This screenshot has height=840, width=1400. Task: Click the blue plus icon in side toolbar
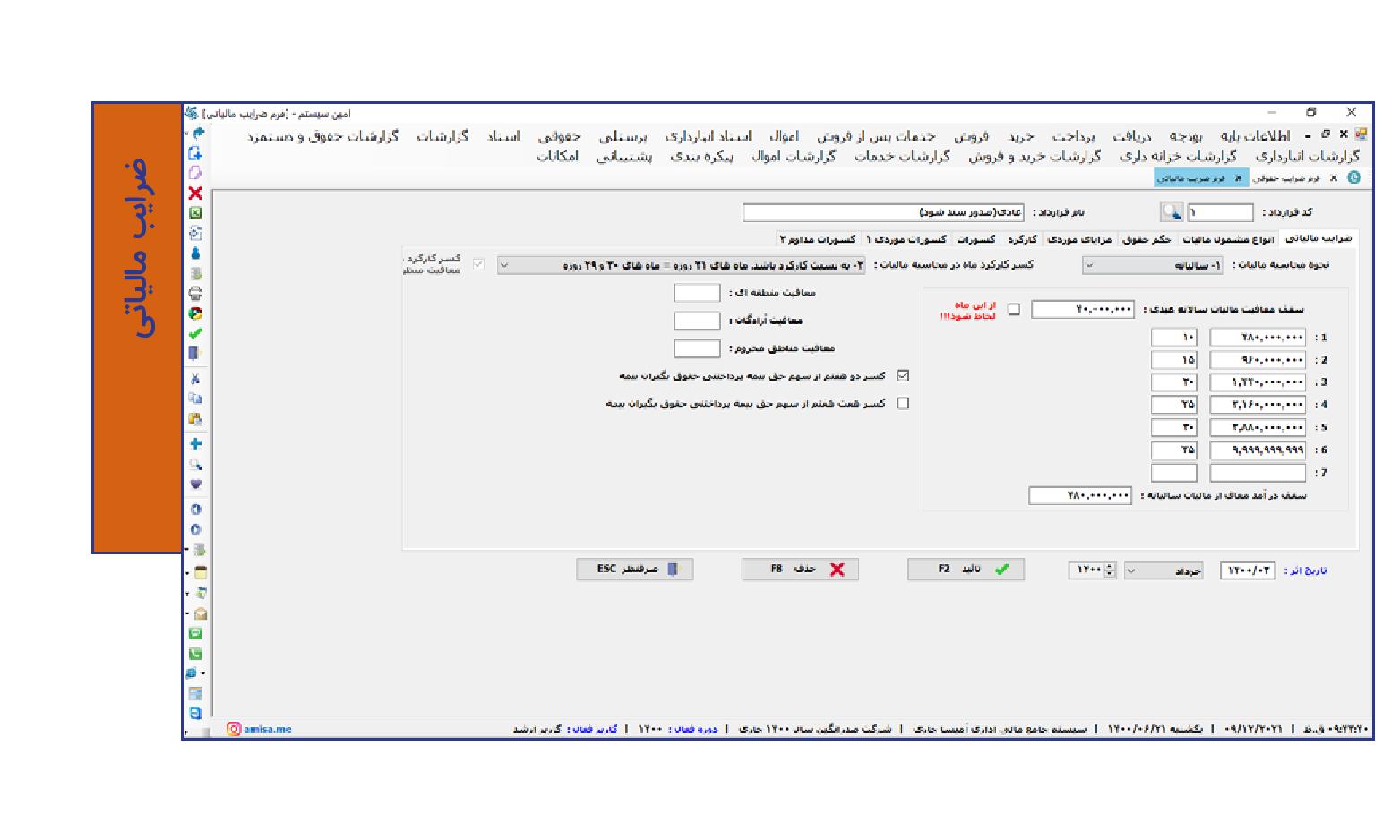click(x=195, y=444)
